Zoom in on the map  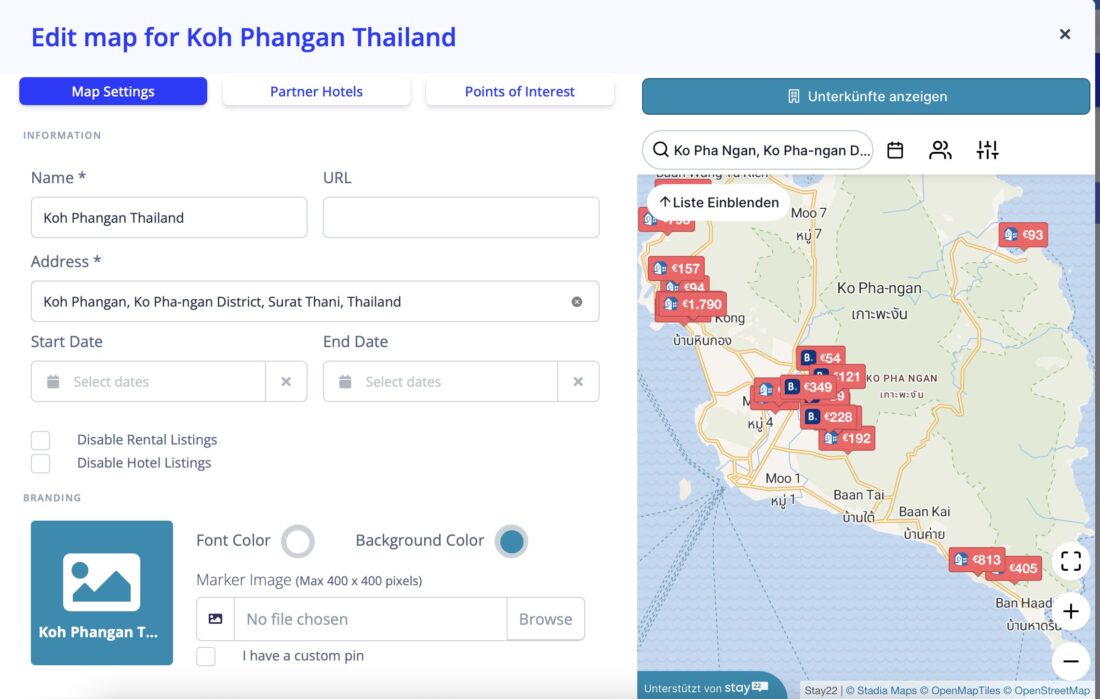pos(1071,611)
